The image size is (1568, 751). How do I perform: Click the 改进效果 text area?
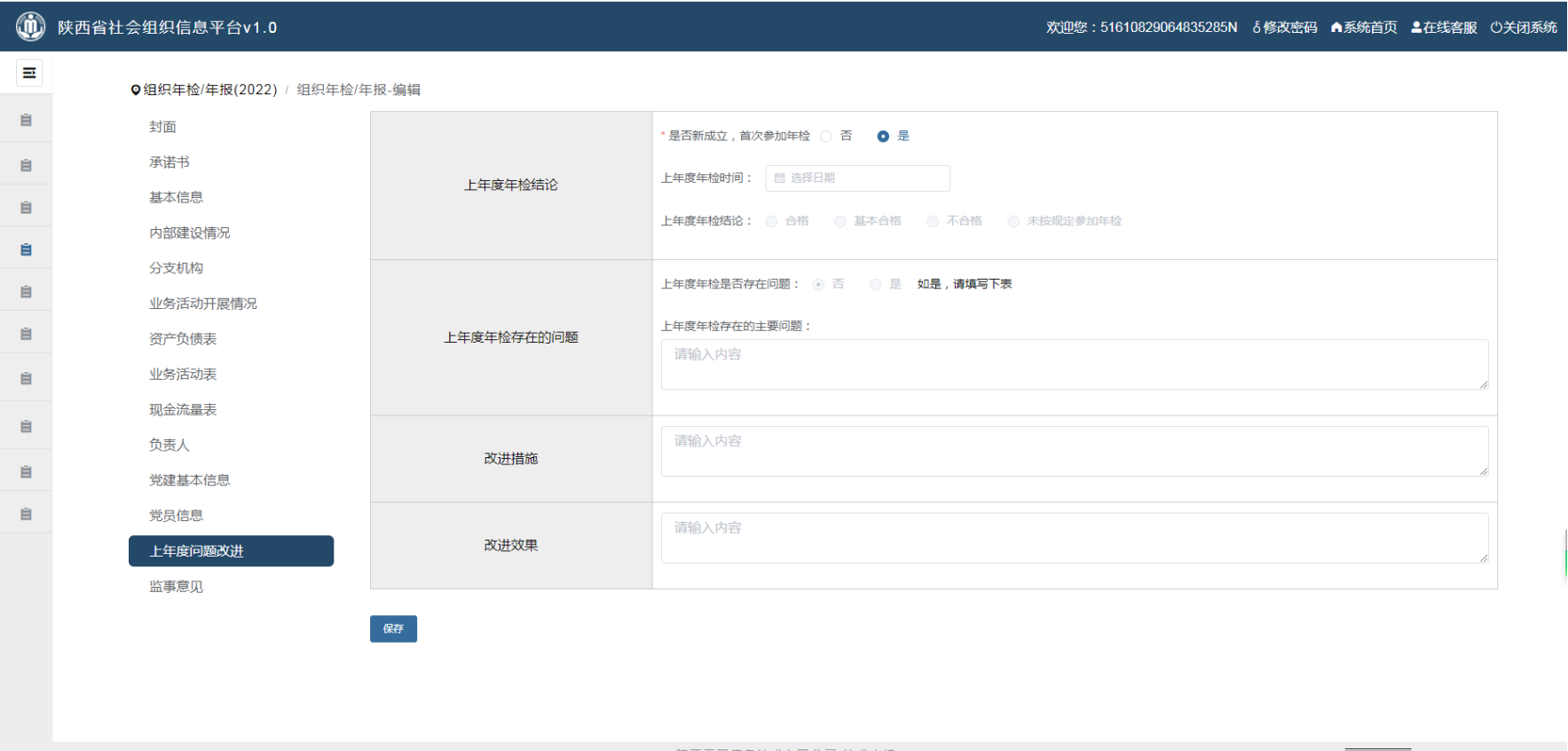pos(1074,538)
